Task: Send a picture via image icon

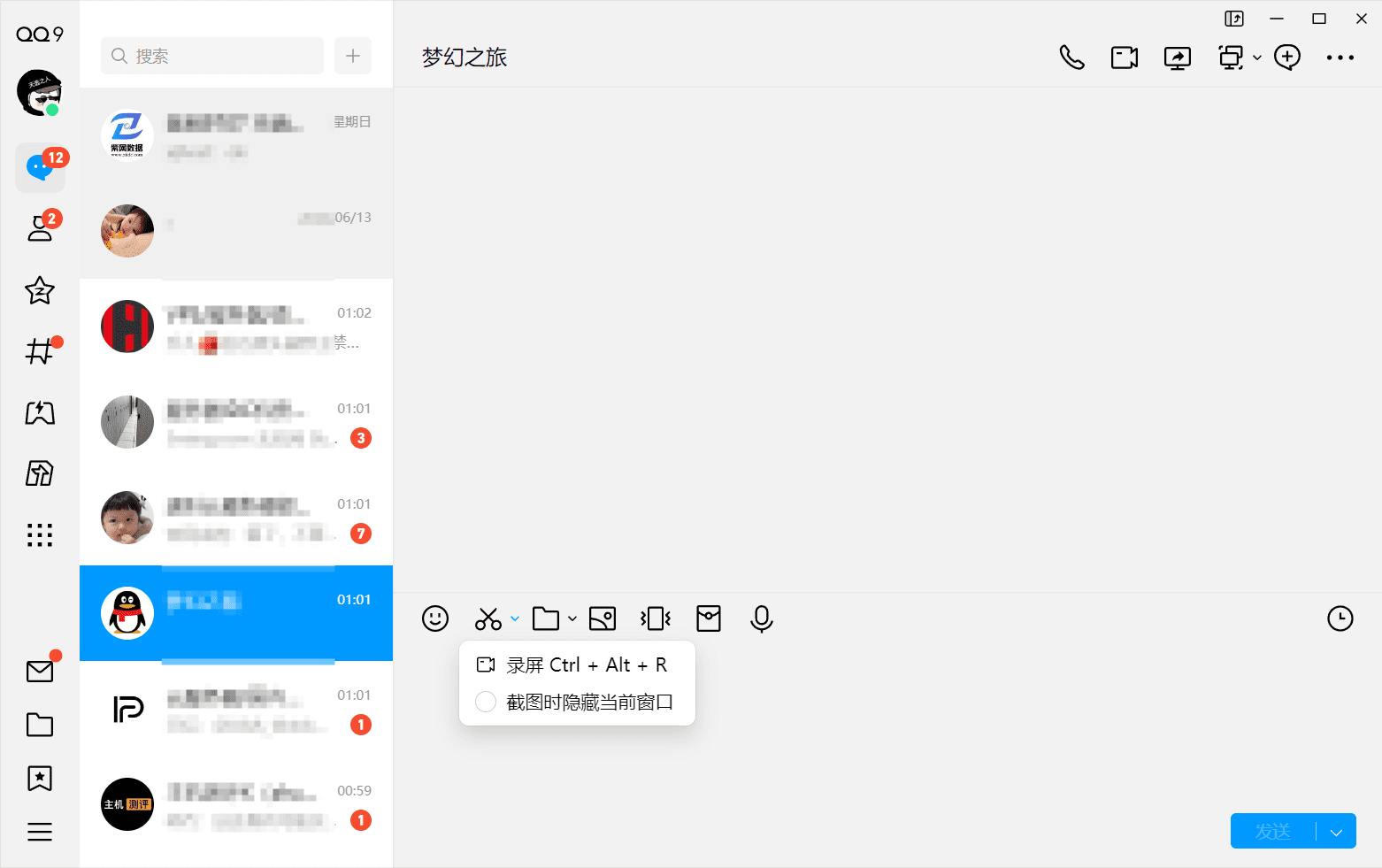Action: 603,618
